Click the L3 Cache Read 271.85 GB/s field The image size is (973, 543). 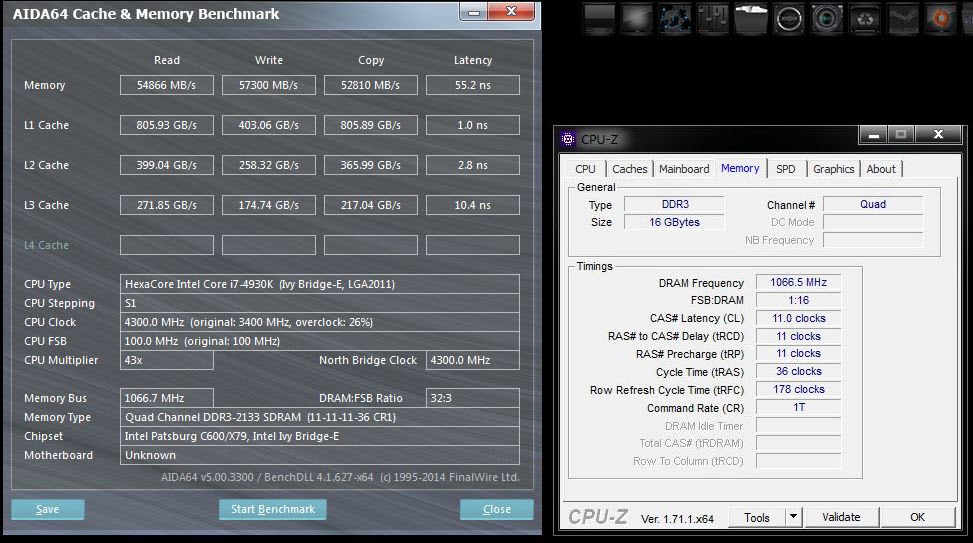[x=167, y=205]
